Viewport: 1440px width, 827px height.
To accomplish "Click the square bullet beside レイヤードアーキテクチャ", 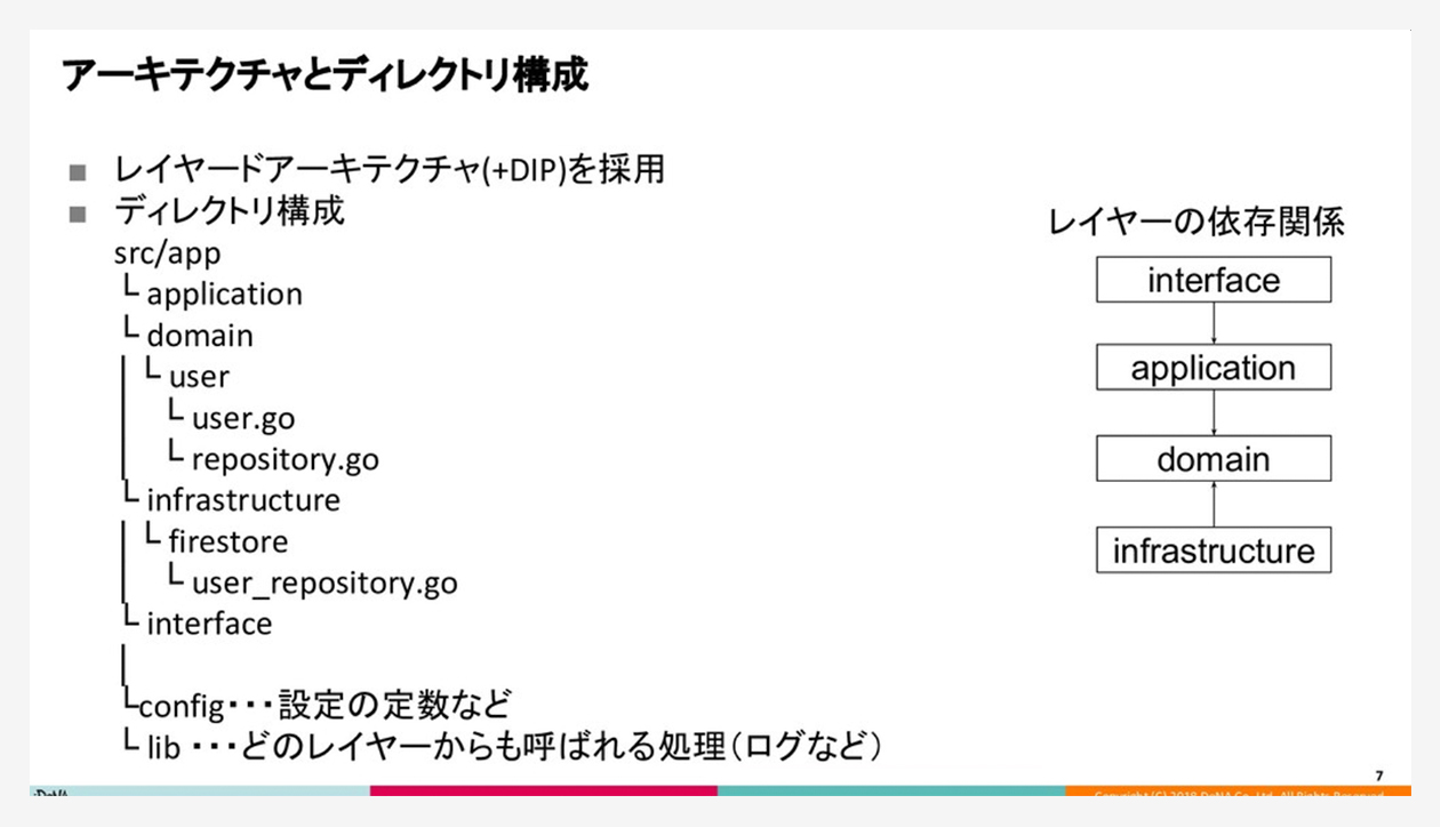I will (78, 172).
